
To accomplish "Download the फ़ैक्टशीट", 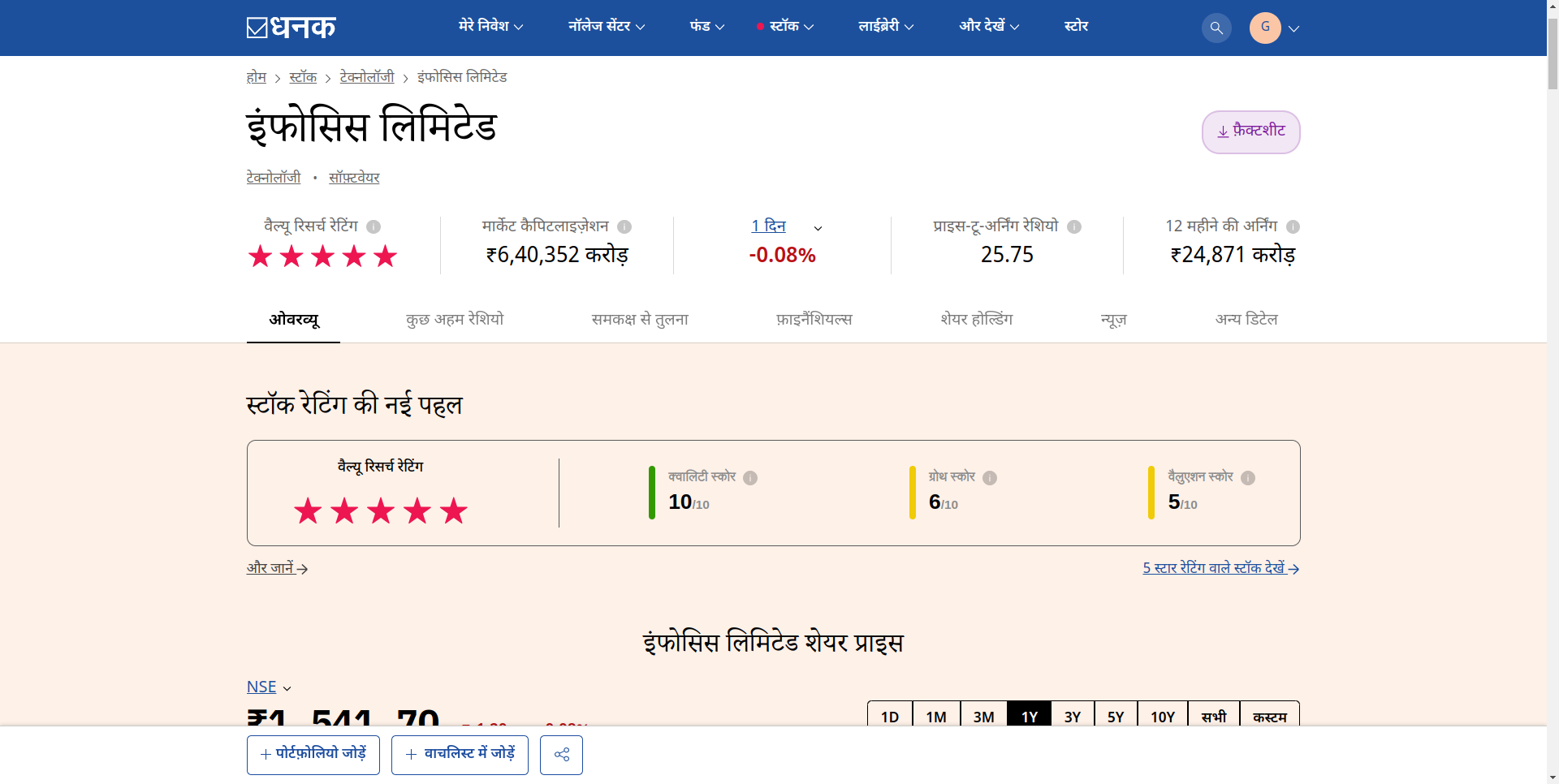I will [1250, 131].
